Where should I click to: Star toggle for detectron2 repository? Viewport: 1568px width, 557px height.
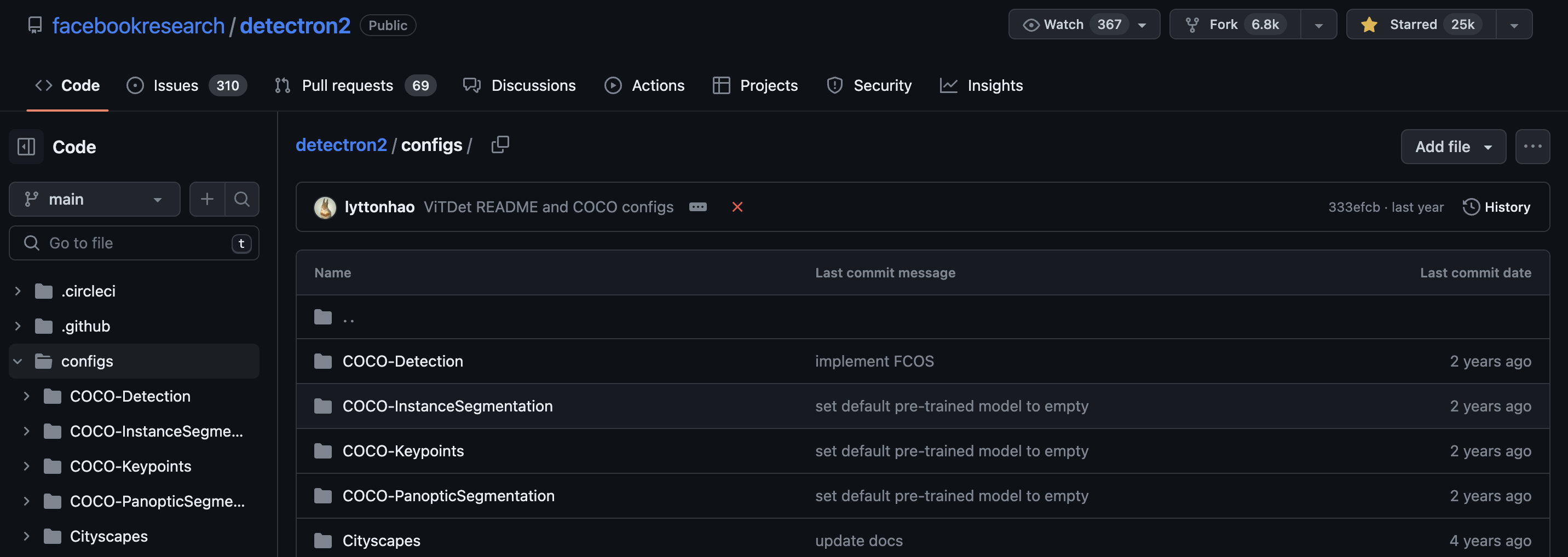[x=1421, y=24]
